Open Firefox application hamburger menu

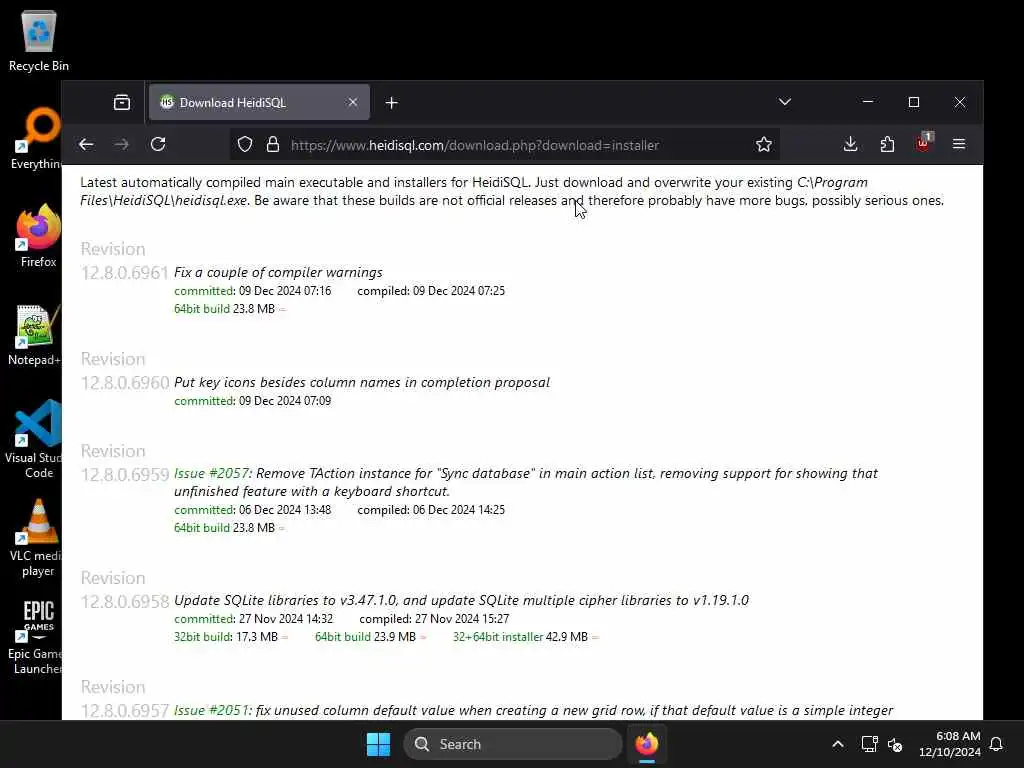[x=959, y=144]
